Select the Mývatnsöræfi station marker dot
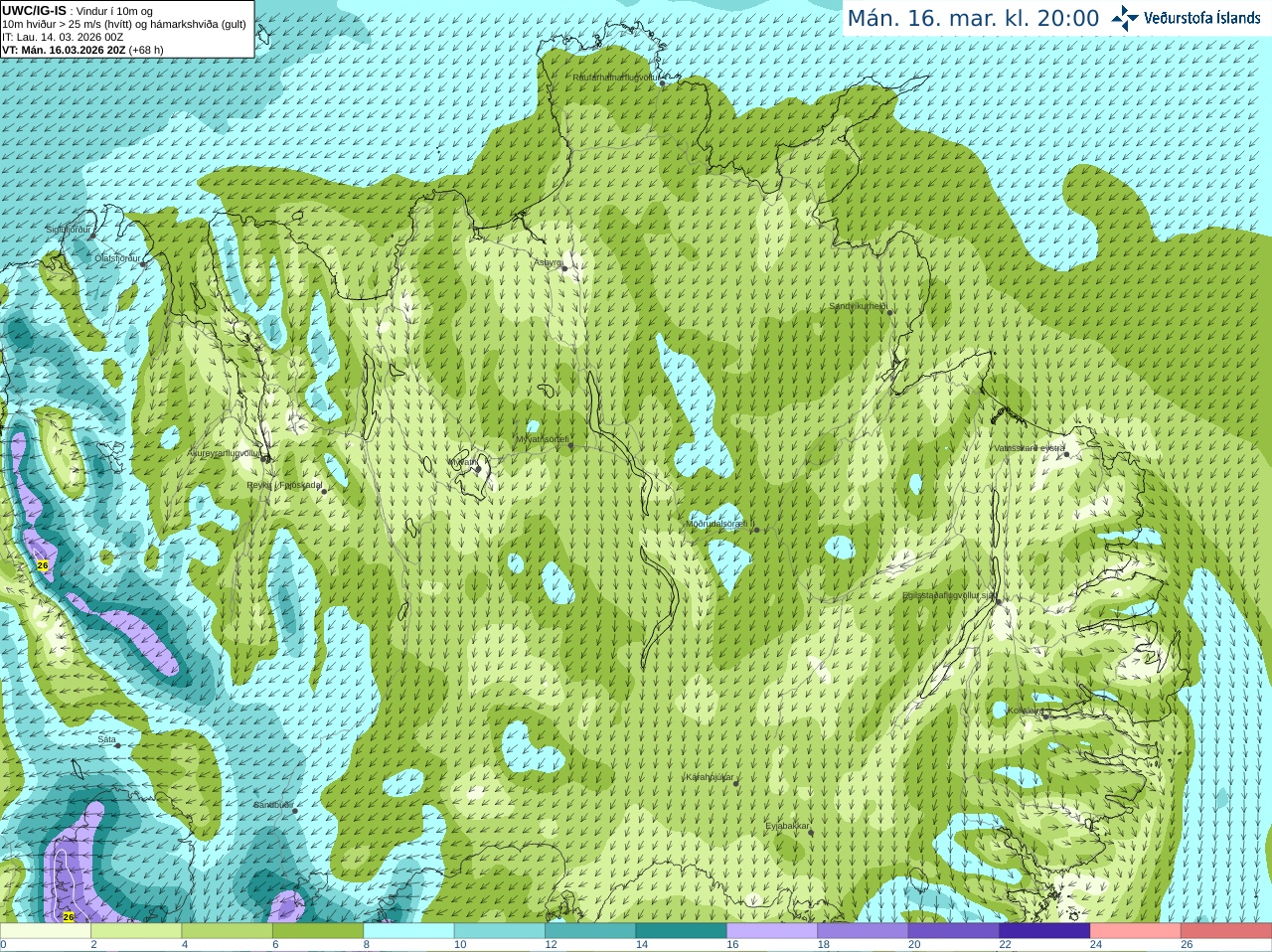 tap(570, 445)
